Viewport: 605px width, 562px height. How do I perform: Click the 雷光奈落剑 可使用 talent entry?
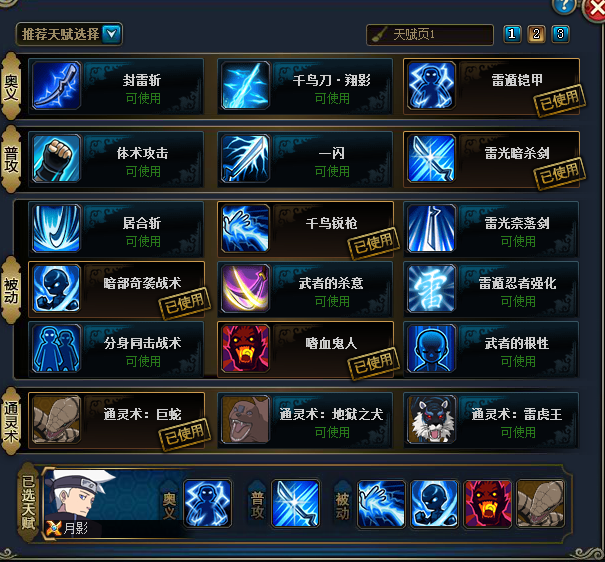[x=491, y=229]
